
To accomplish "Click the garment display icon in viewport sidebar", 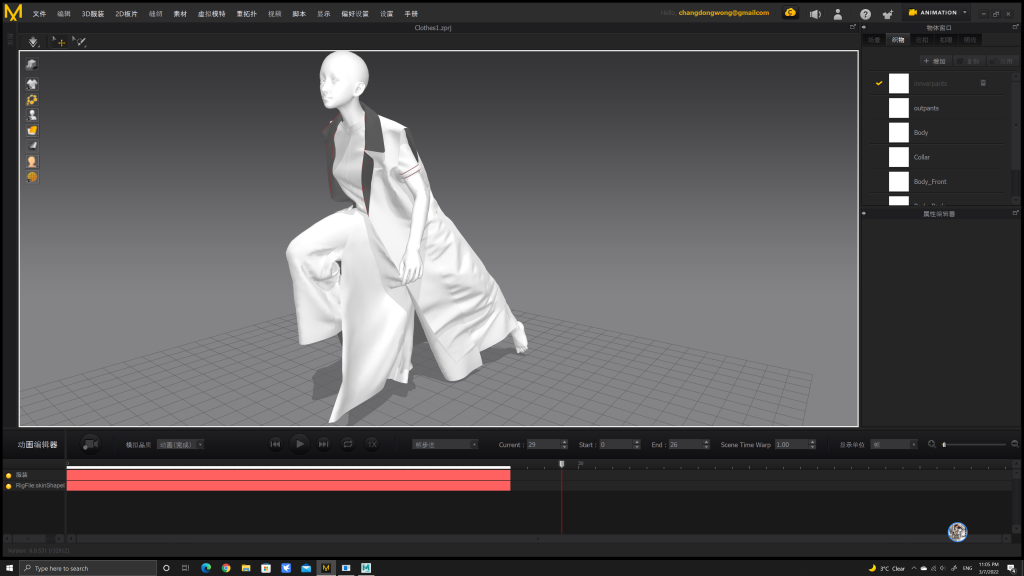I will click(32, 85).
